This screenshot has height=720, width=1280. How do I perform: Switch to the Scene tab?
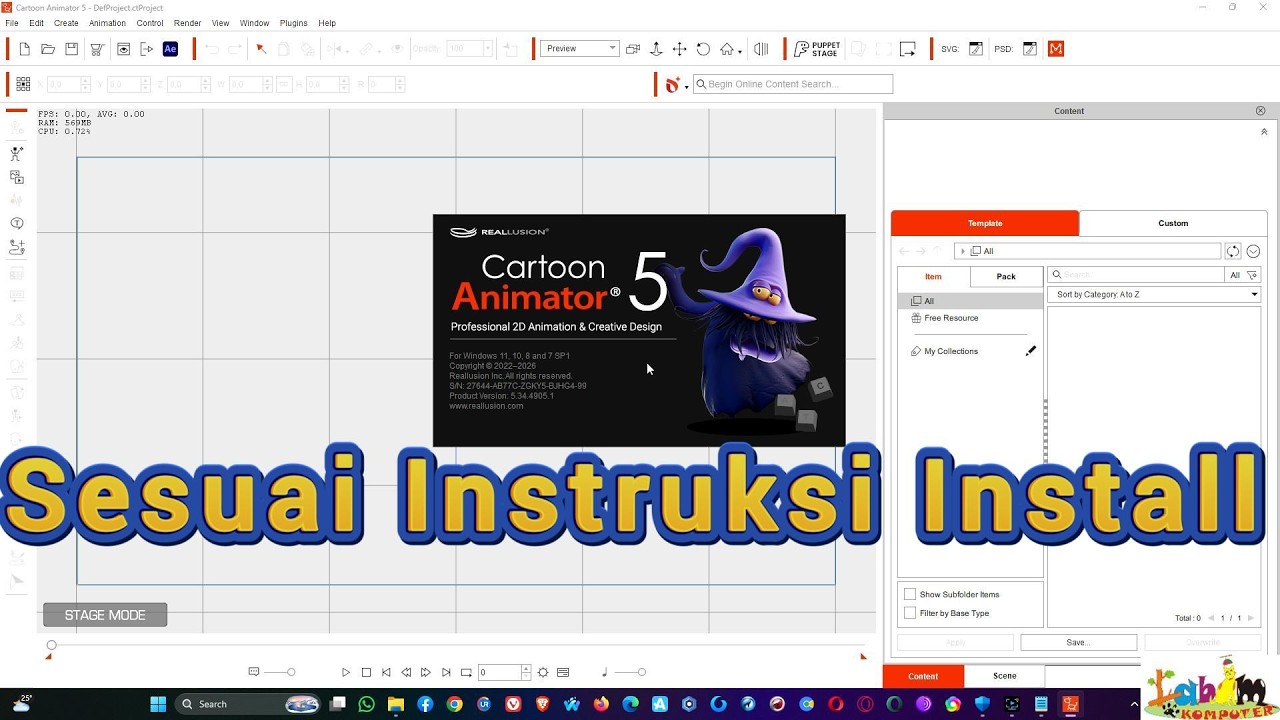(x=1005, y=677)
